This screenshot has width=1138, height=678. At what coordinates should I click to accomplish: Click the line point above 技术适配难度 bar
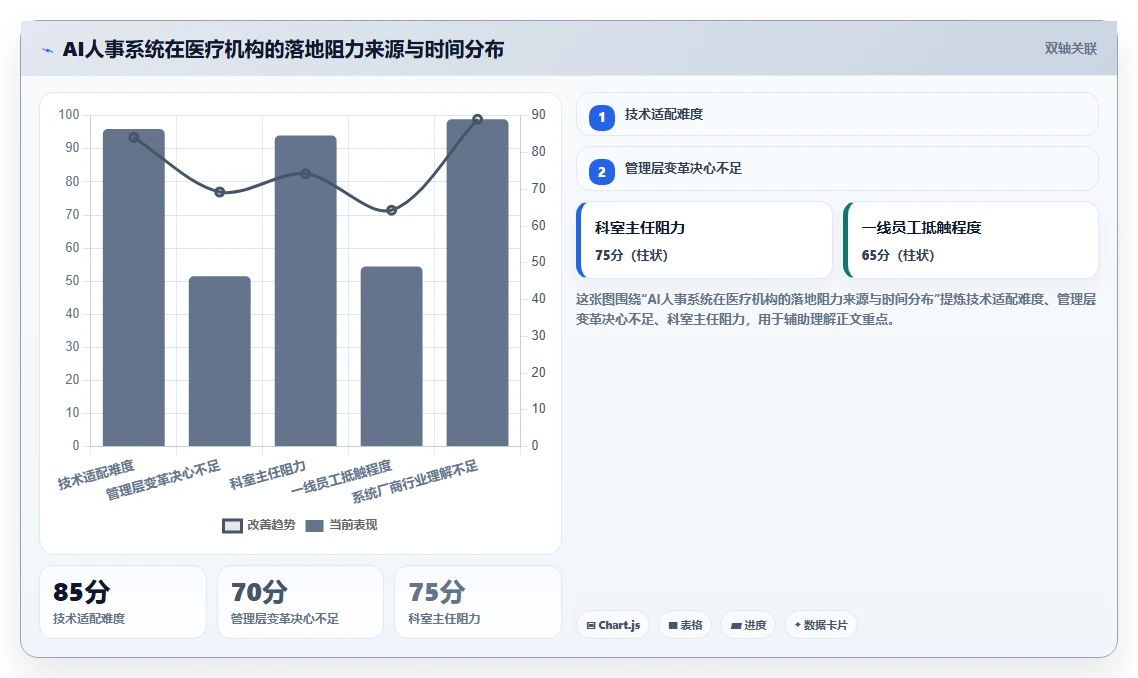pyautogui.click(x=134, y=138)
